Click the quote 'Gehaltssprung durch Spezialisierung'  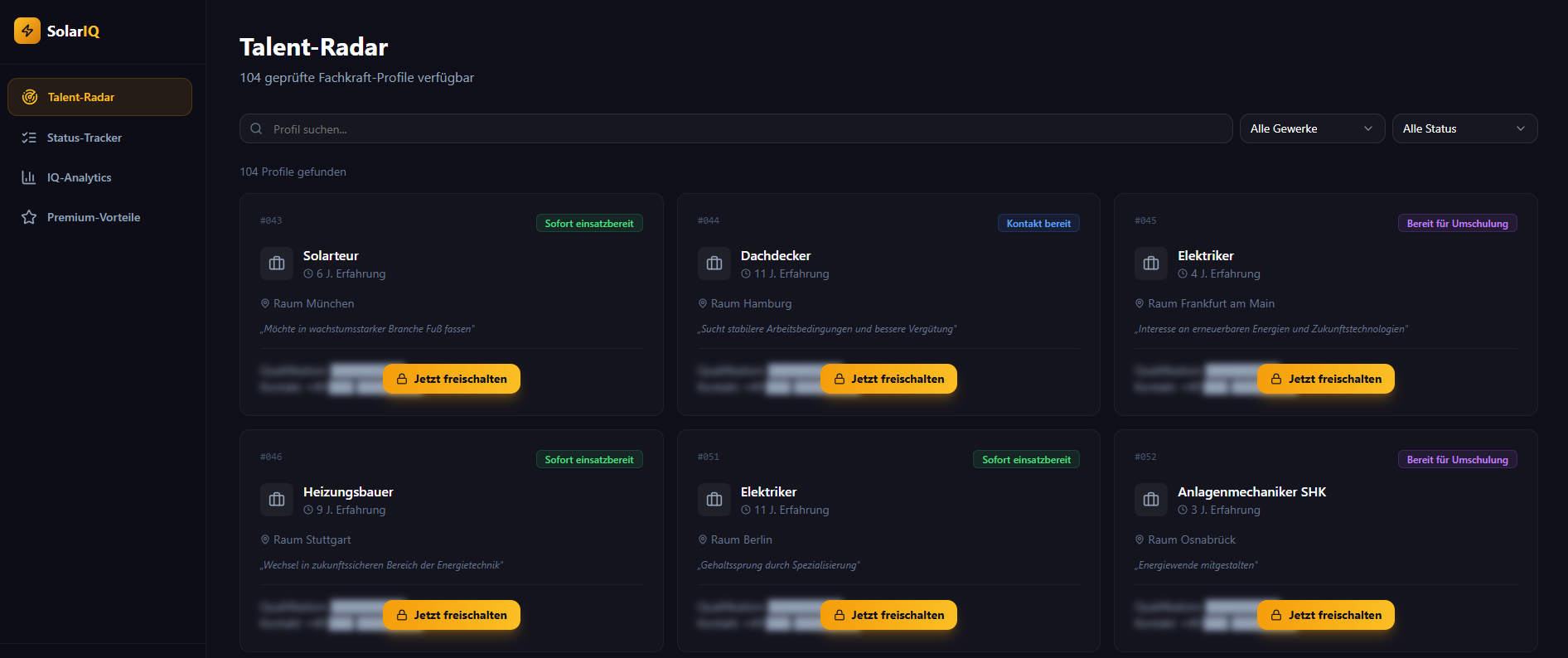(779, 565)
